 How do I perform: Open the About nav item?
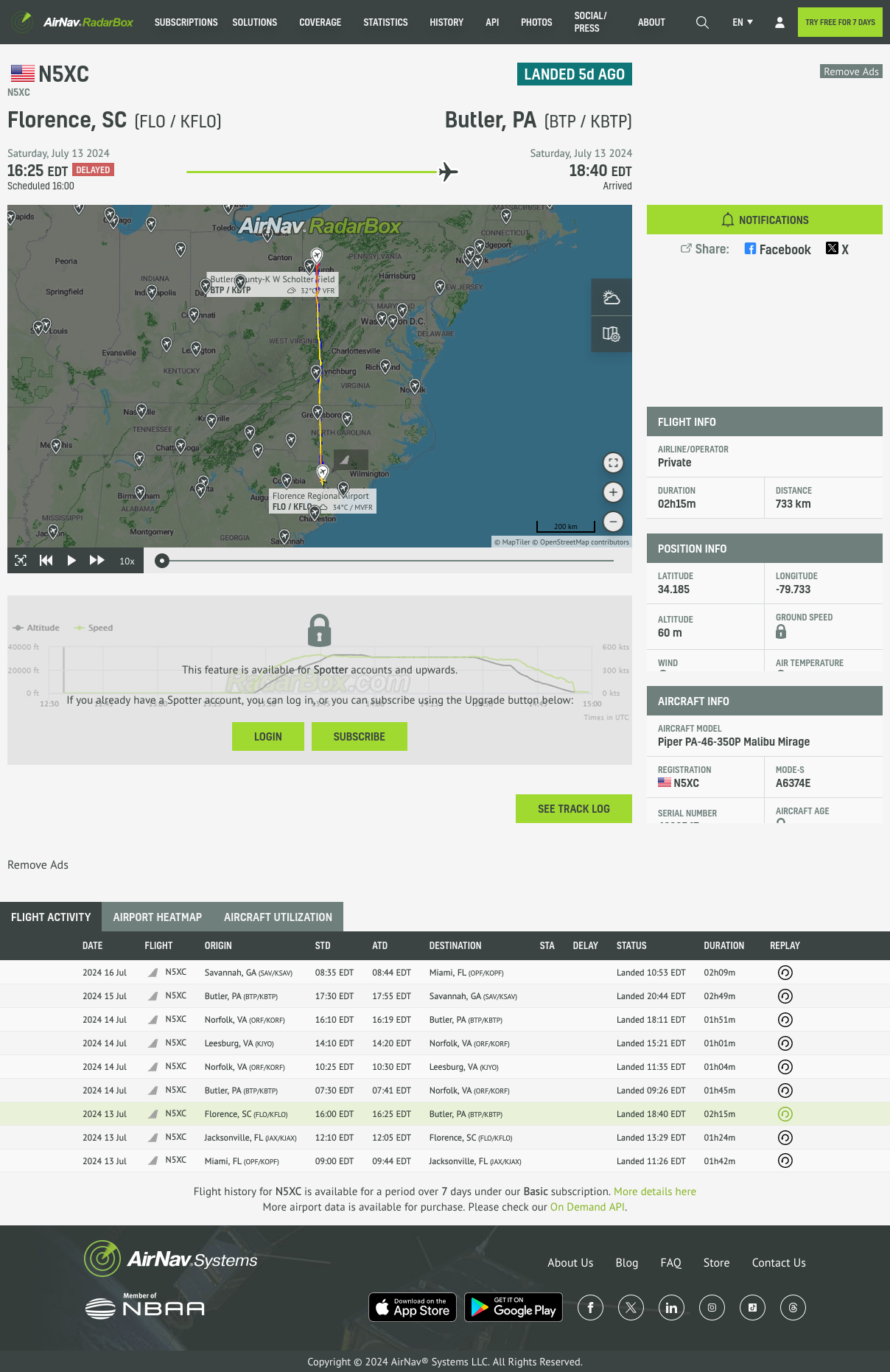(x=651, y=22)
